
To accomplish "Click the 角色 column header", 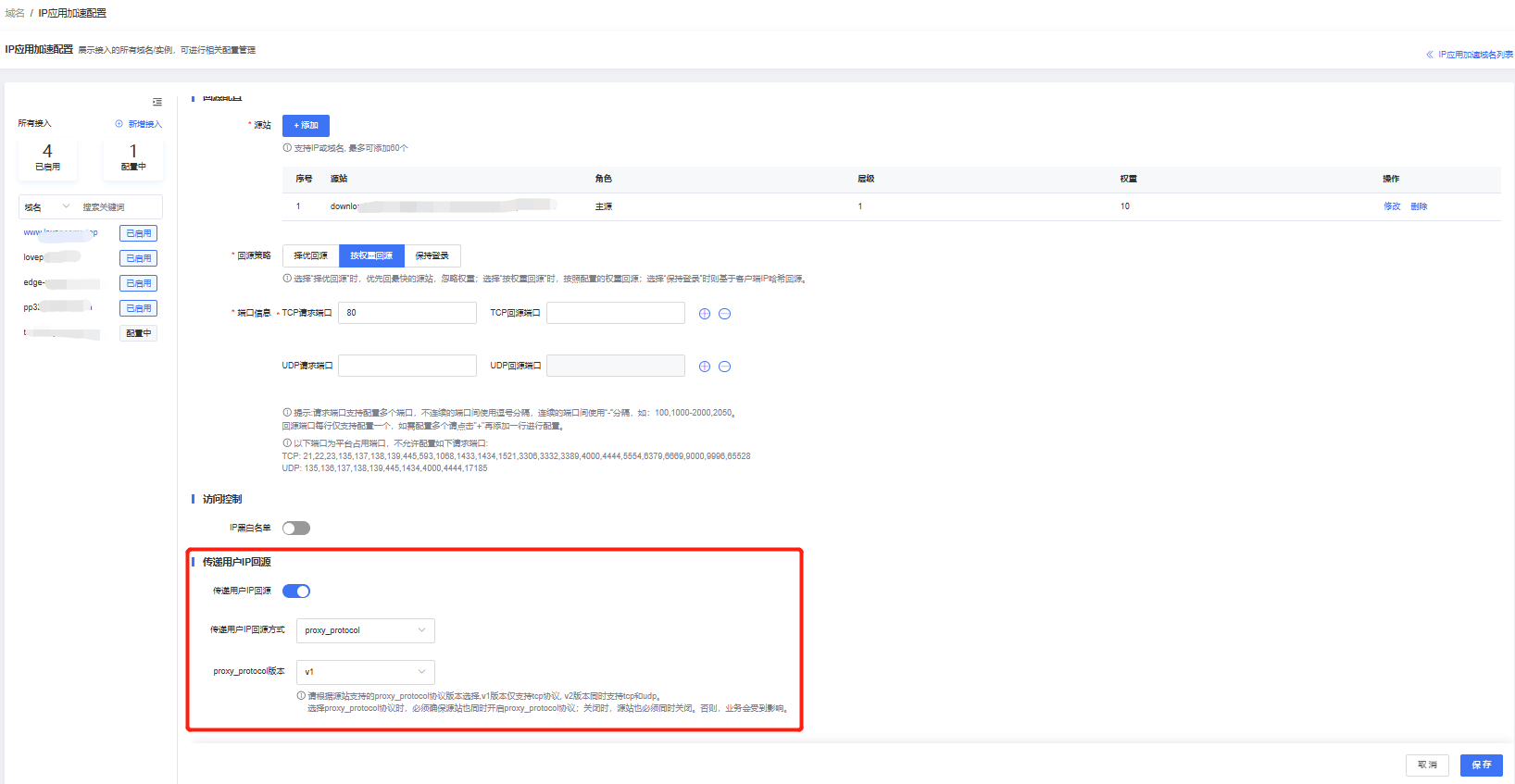I will 604,179.
